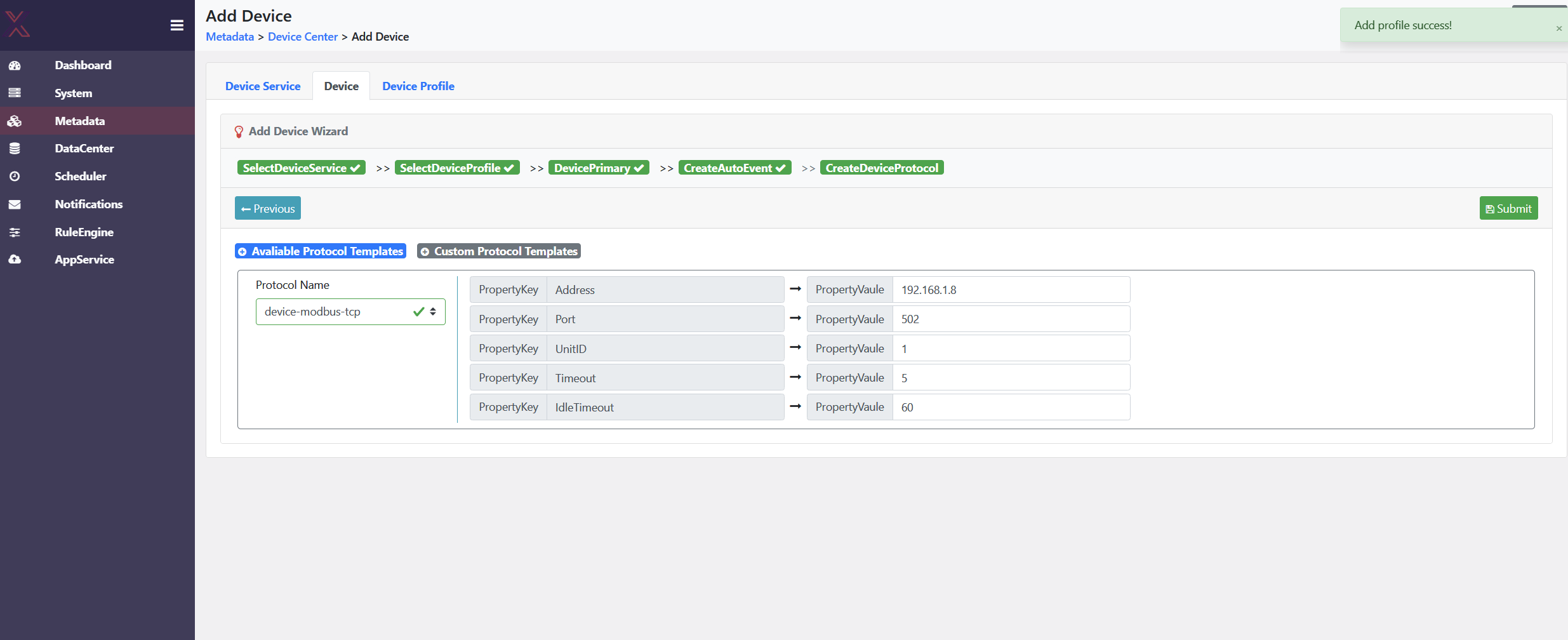Viewport: 1568px width, 640px height.
Task: Toggle the sidebar with the hamburger icon
Action: pyautogui.click(x=176, y=25)
